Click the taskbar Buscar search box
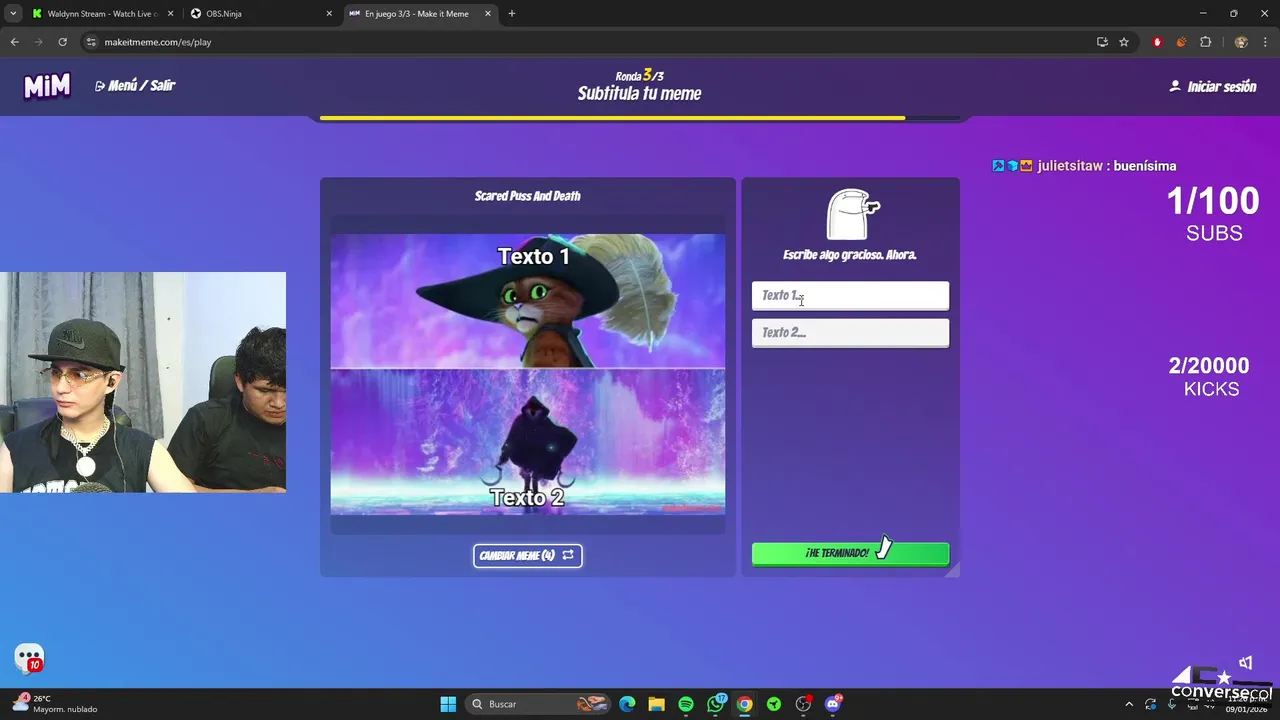 tap(538, 704)
